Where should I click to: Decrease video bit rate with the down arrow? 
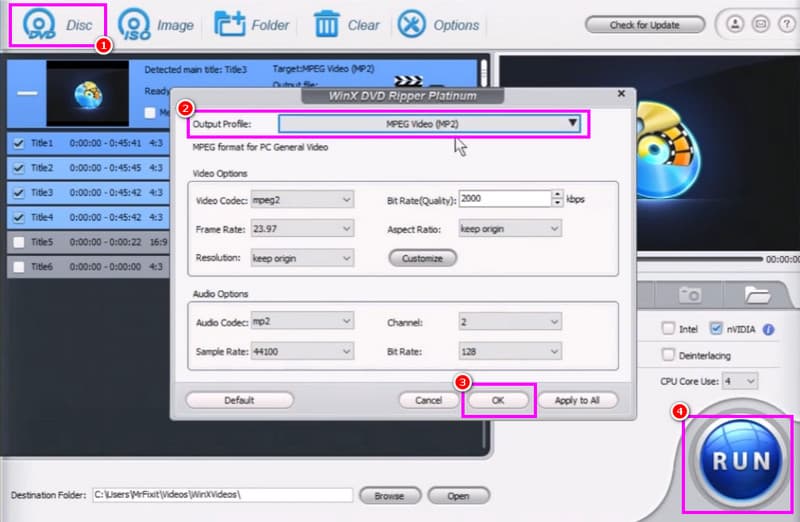pyautogui.click(x=558, y=203)
